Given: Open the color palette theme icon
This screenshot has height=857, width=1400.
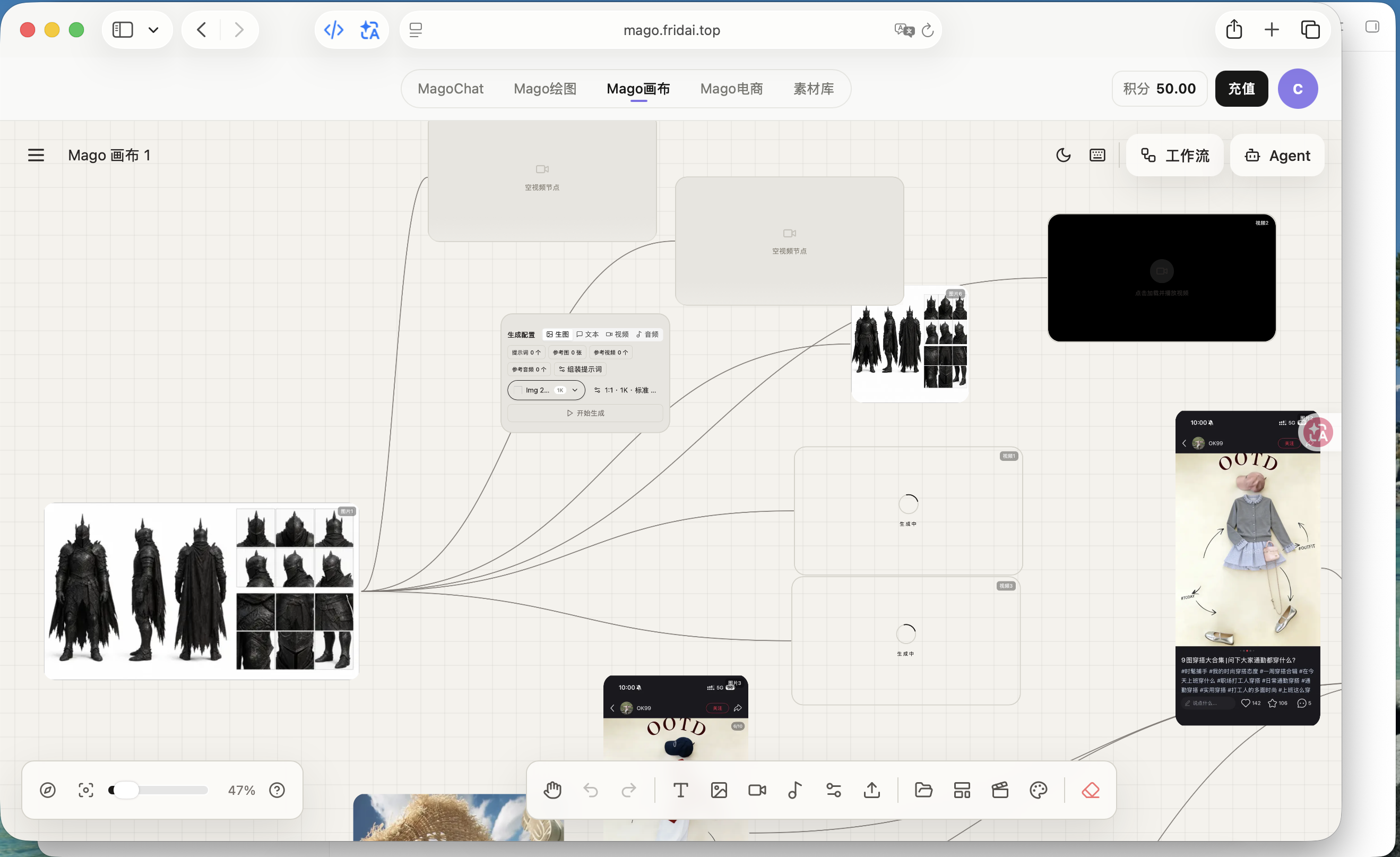Looking at the screenshot, I should point(1038,790).
